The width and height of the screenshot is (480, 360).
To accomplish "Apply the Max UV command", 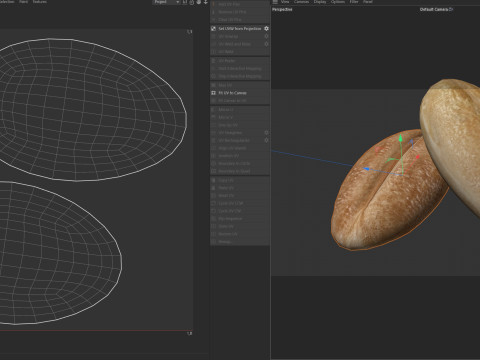I will (x=225, y=85).
